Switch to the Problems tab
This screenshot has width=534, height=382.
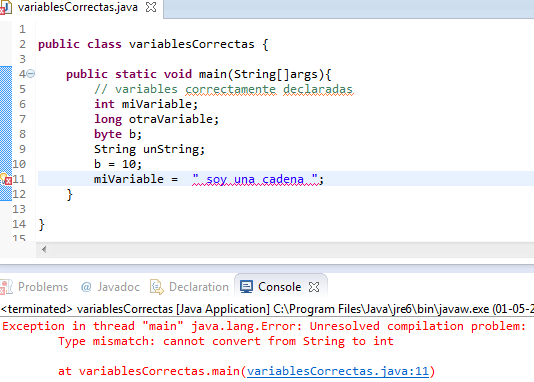(x=43, y=287)
